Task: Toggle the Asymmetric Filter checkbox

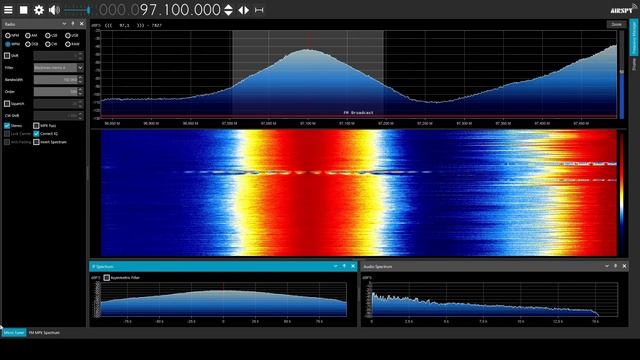Action: point(107,278)
